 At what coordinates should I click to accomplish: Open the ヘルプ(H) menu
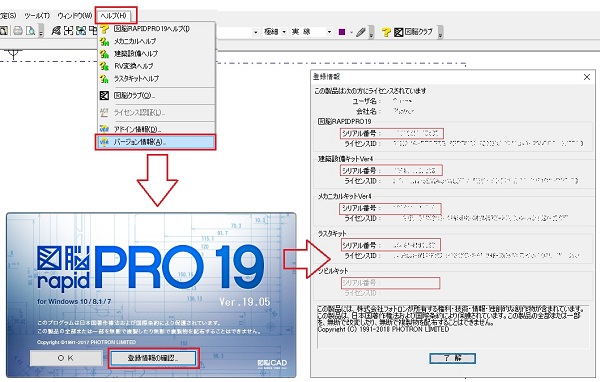click(x=114, y=16)
